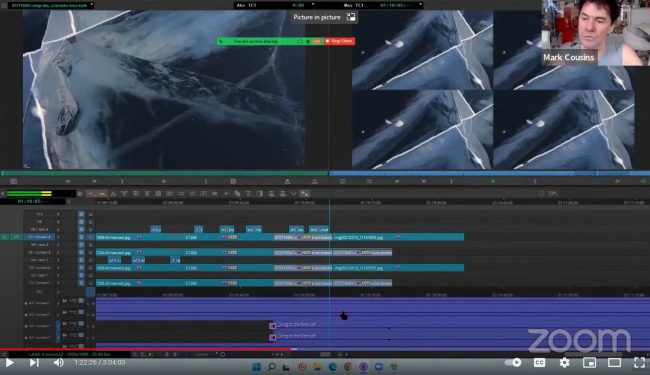Screen dimensions: 650x375
Task: Click the Stop Share button in Zoom
Action: [339, 41]
